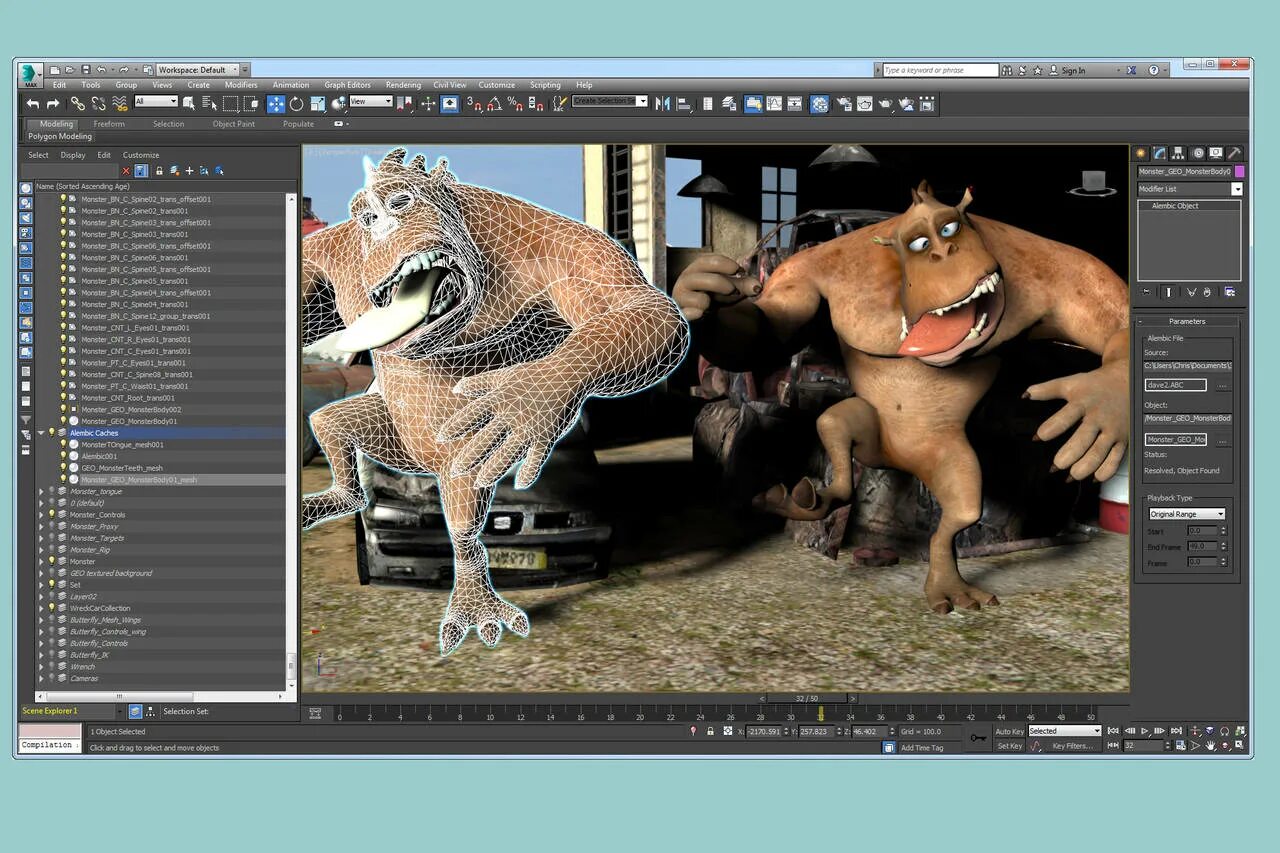The image size is (1280, 853).
Task: Expand the Monster_Controls layer
Action: pyautogui.click(x=41, y=515)
